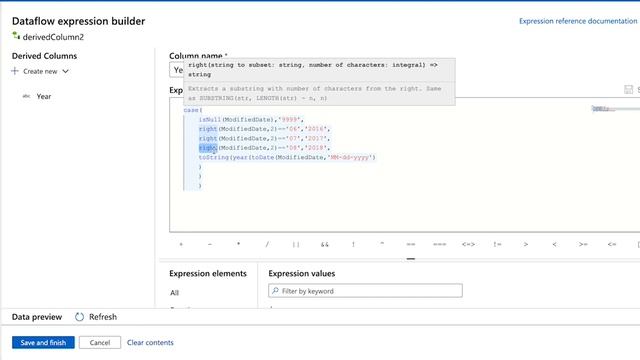Insert the greater than (>) operator
The image size is (640, 360).
(x=526, y=244)
